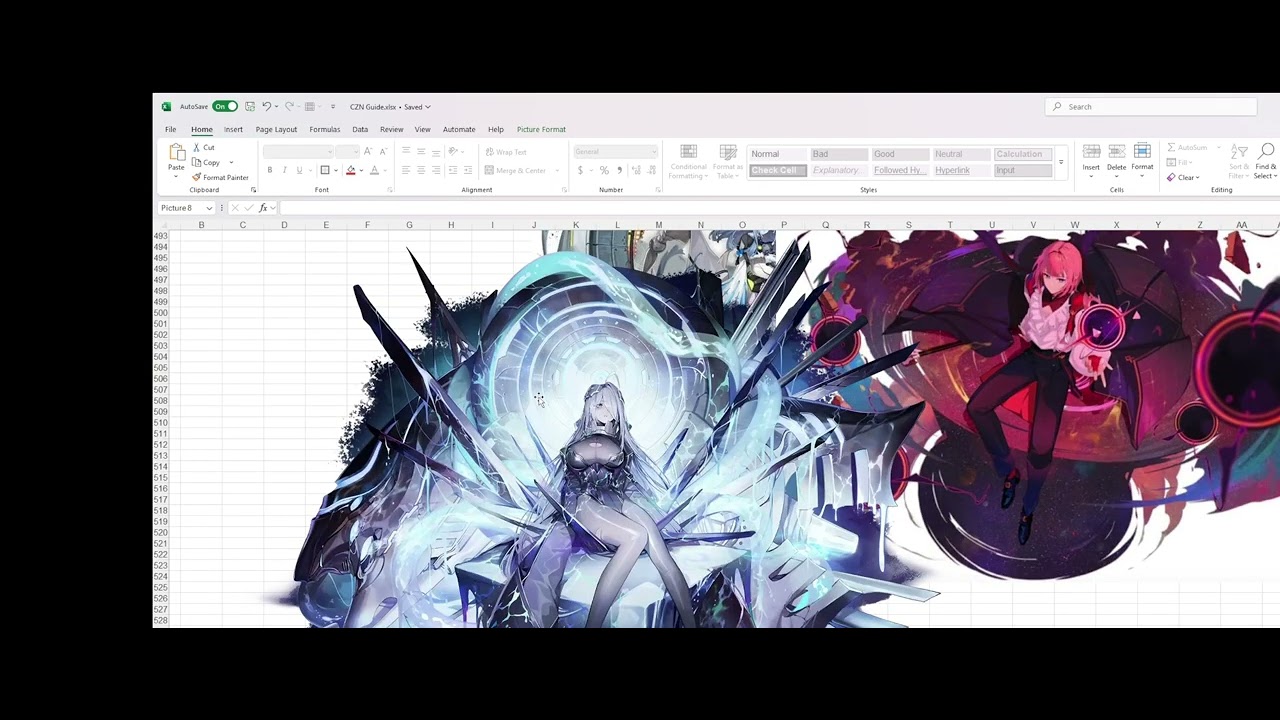Open the File menu
This screenshot has width=1280, height=720.
(x=171, y=129)
